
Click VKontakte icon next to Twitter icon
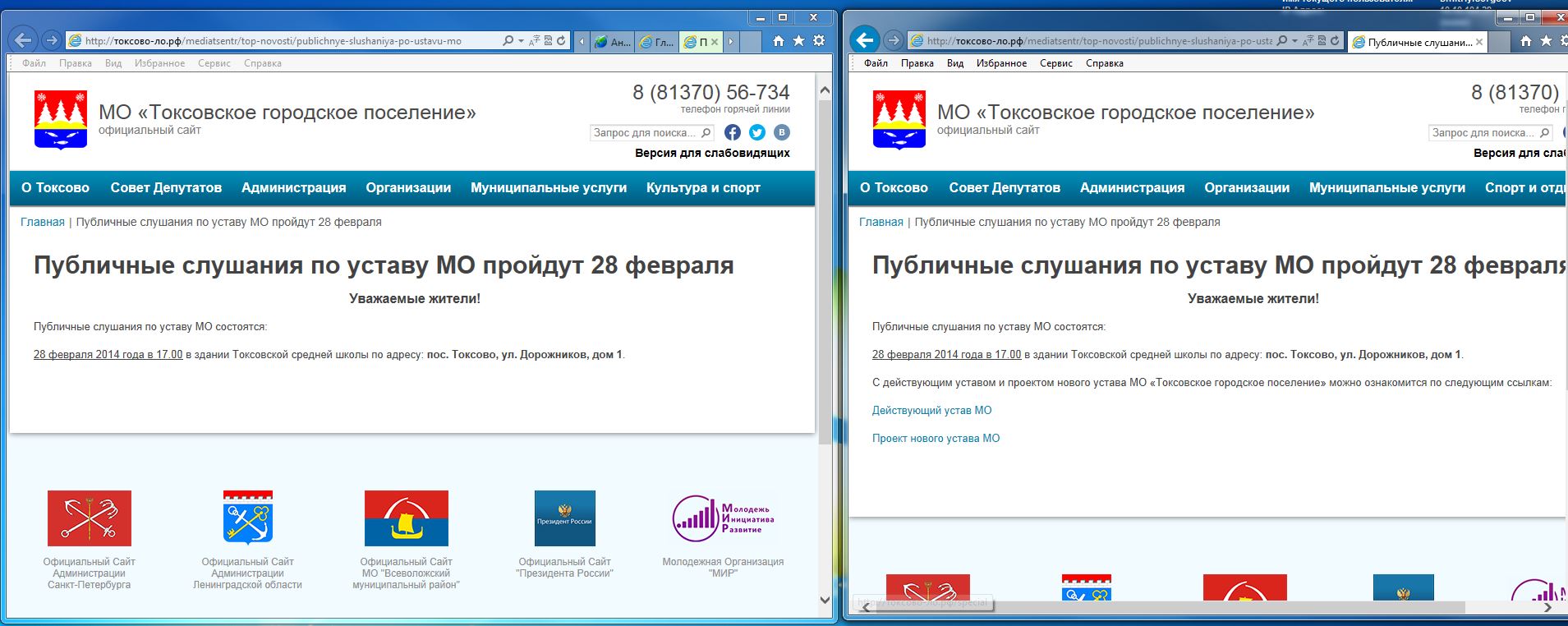(x=781, y=132)
